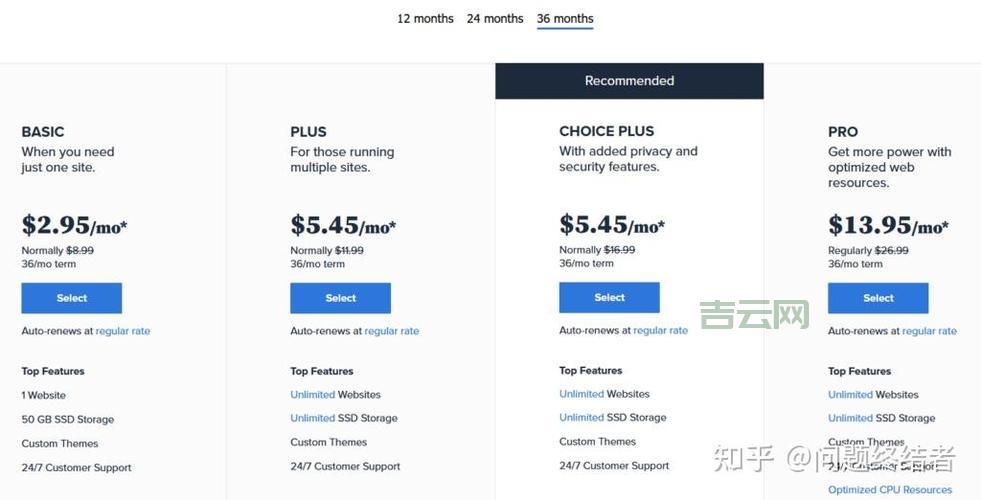Open Unlimited Websites link in CHOICE PLUS

(x=582, y=394)
